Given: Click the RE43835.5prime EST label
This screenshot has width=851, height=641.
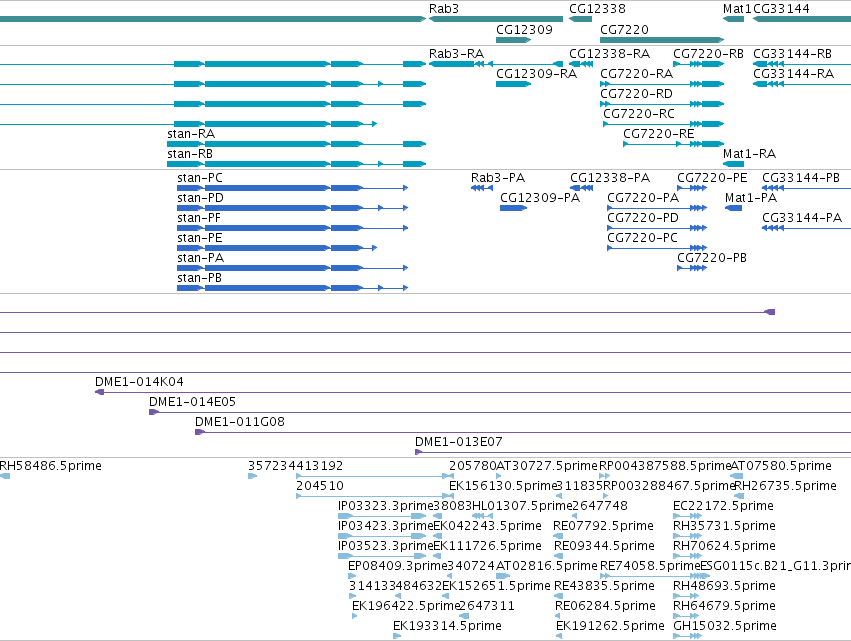Looking at the screenshot, I should pos(604,586).
